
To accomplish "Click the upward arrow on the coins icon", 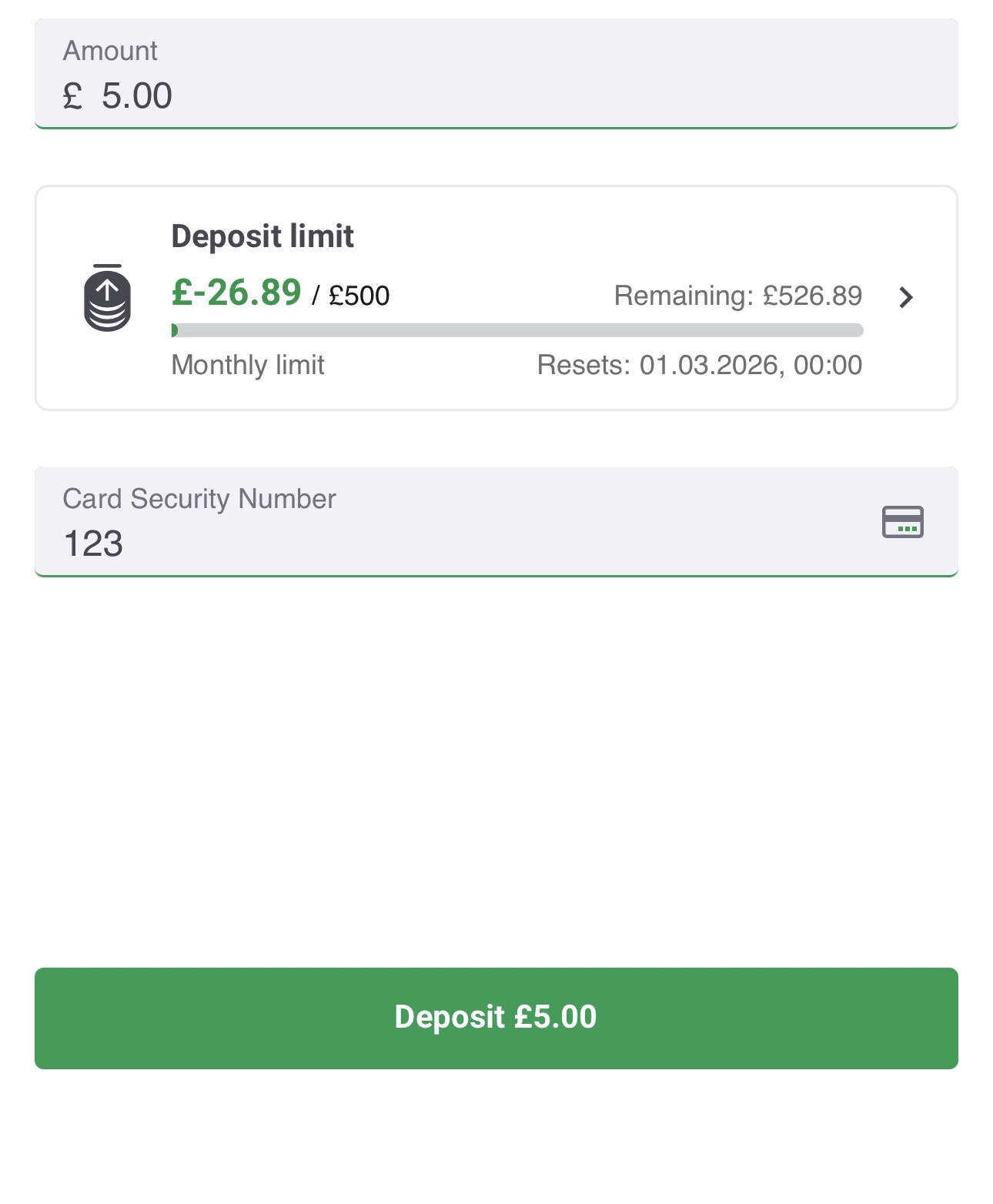I will tap(106, 286).
